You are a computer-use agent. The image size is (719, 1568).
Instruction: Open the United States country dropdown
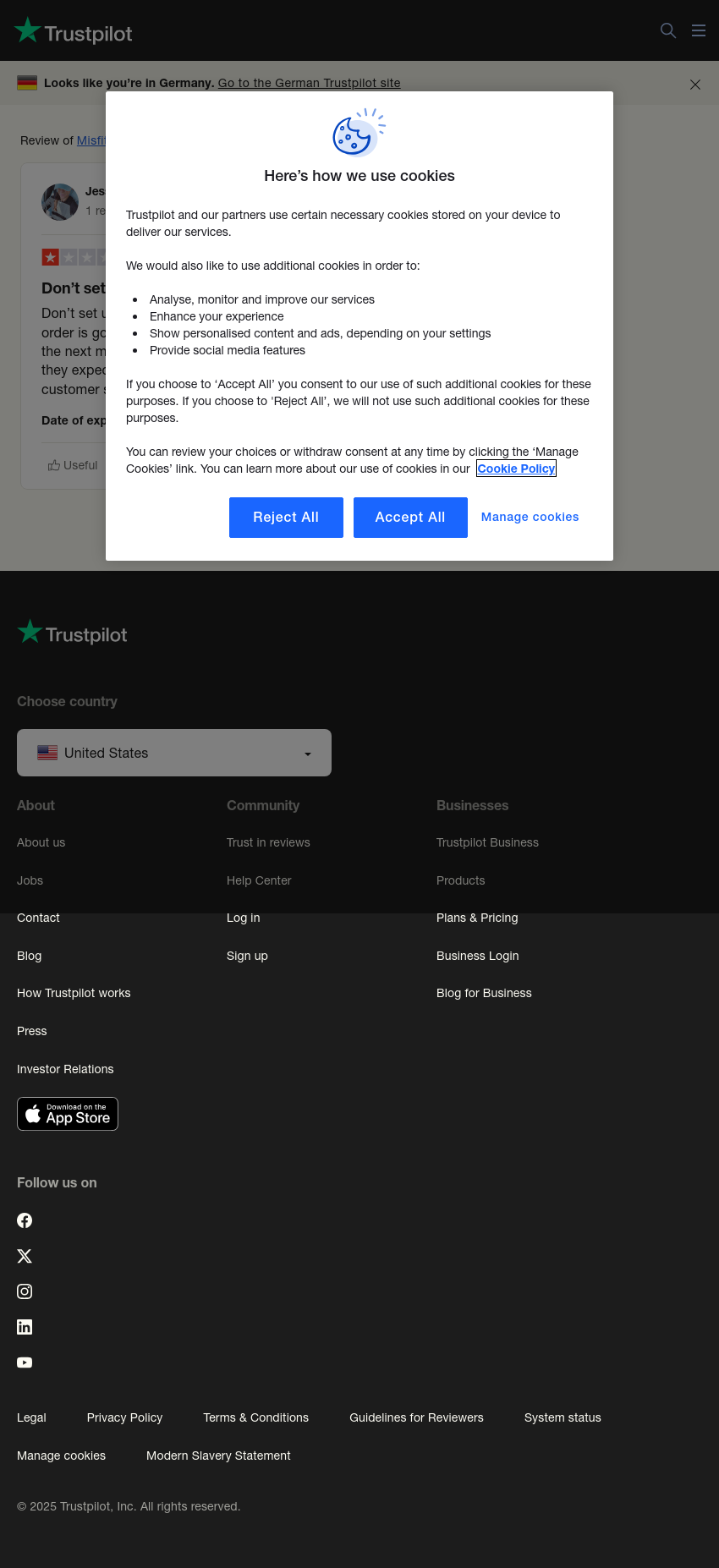pos(174,753)
